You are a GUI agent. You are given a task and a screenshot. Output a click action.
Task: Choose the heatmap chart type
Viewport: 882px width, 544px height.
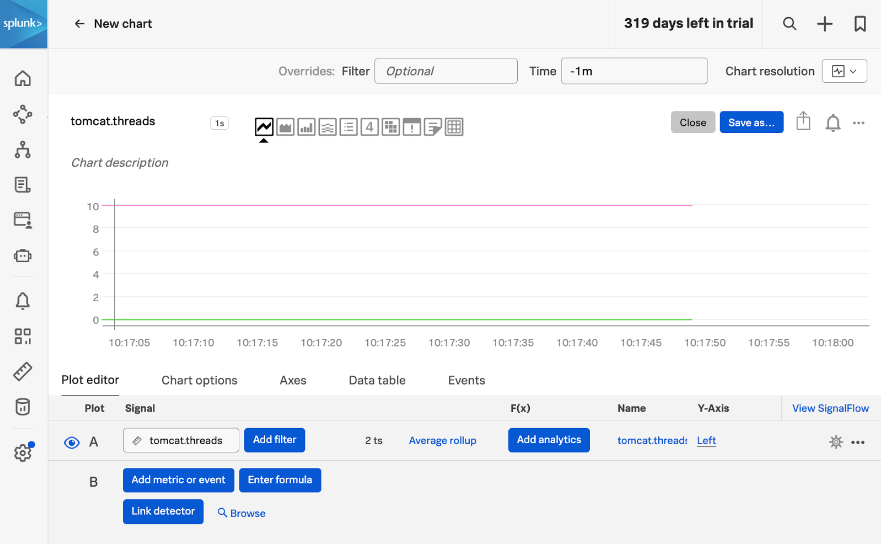coord(390,127)
